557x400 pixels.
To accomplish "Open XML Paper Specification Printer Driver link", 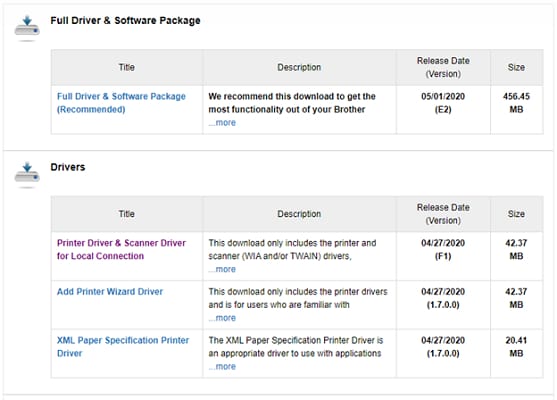I will [x=123, y=347].
